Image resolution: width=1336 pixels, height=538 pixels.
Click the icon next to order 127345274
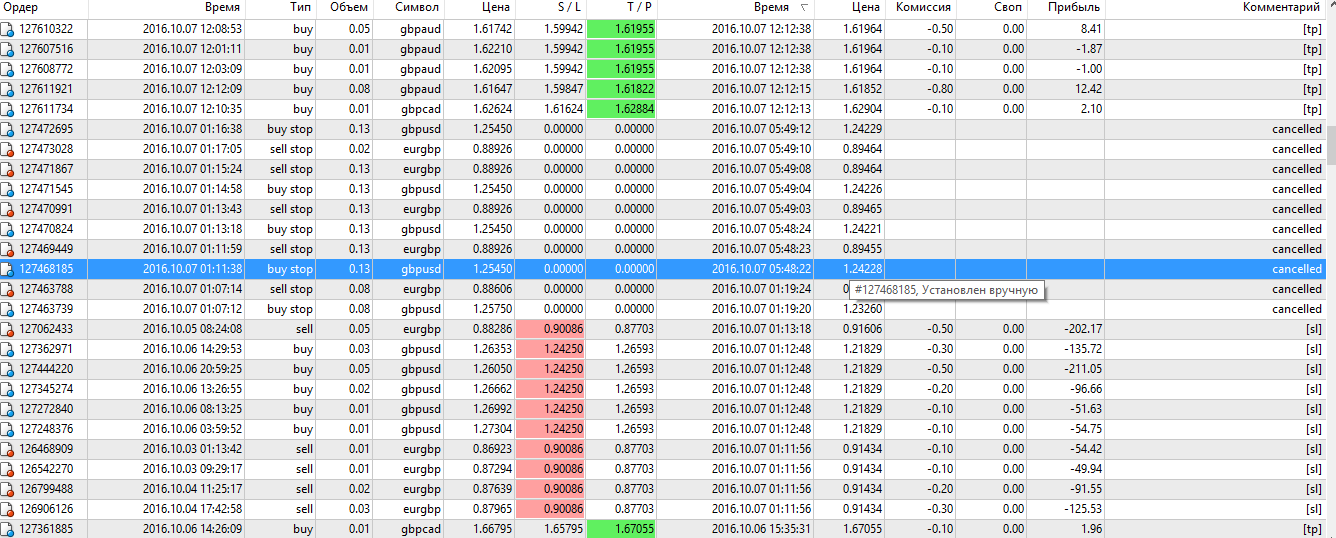(x=8, y=389)
